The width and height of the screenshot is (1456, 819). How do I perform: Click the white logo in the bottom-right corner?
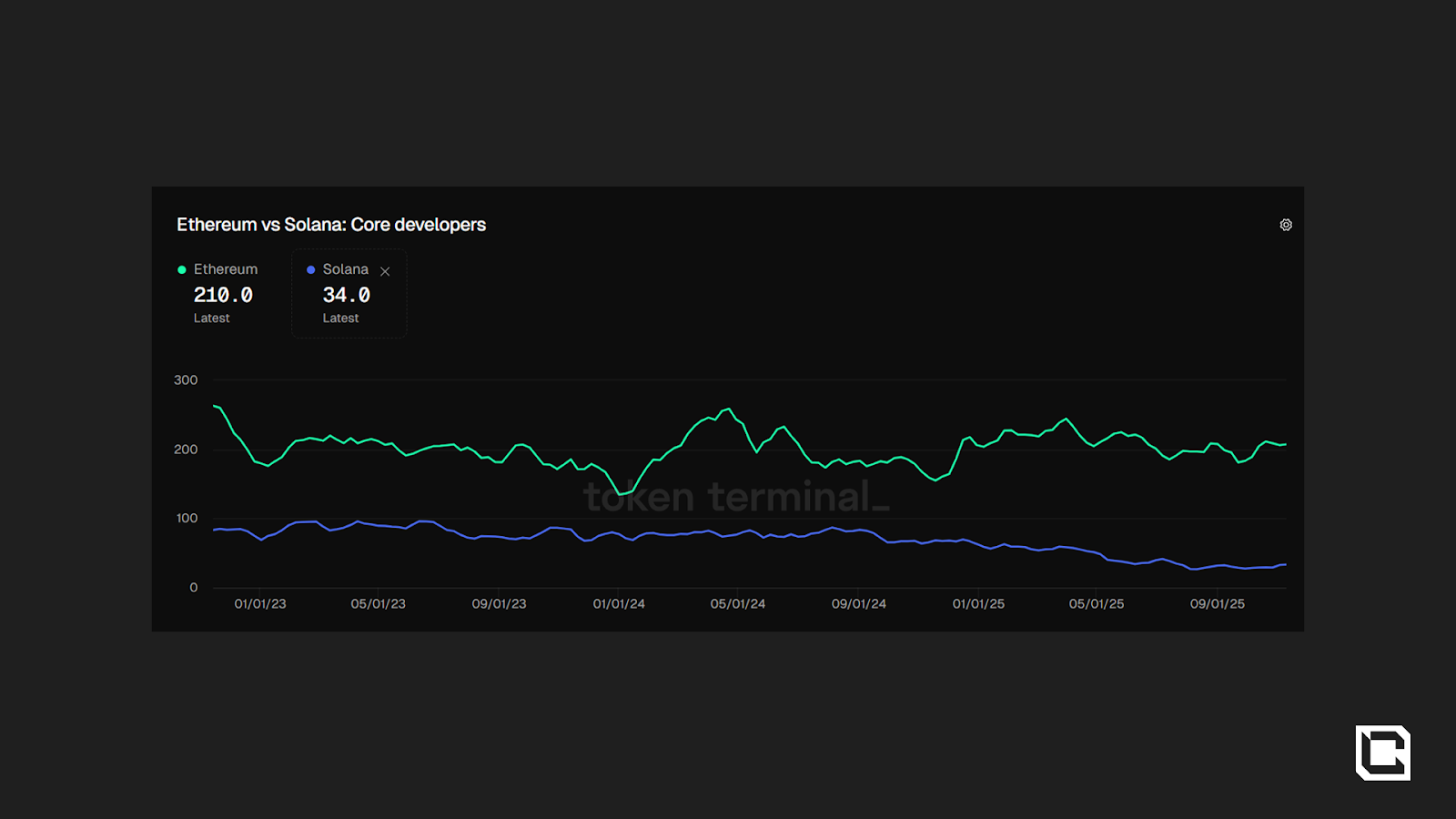click(1382, 753)
